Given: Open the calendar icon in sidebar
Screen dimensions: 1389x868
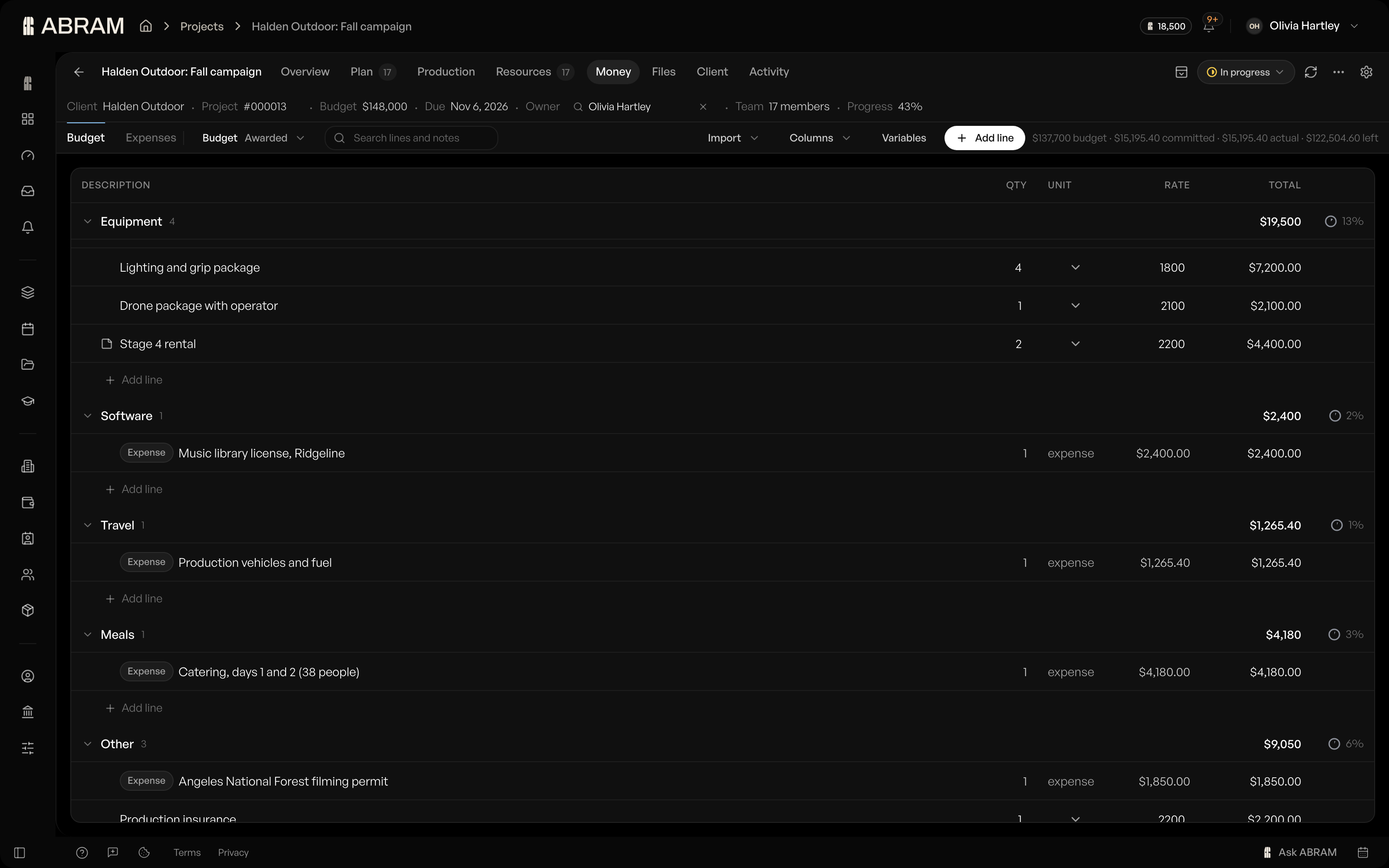Looking at the screenshot, I should click(27, 329).
